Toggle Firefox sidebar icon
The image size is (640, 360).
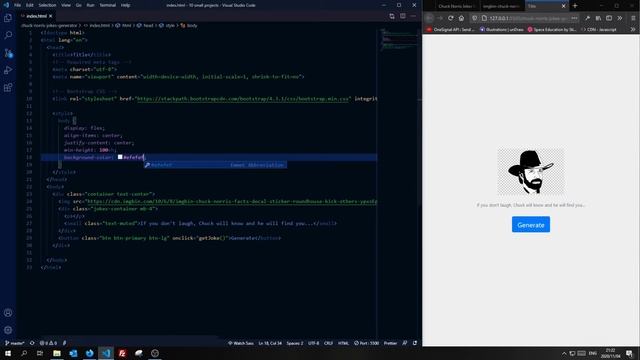609,18
